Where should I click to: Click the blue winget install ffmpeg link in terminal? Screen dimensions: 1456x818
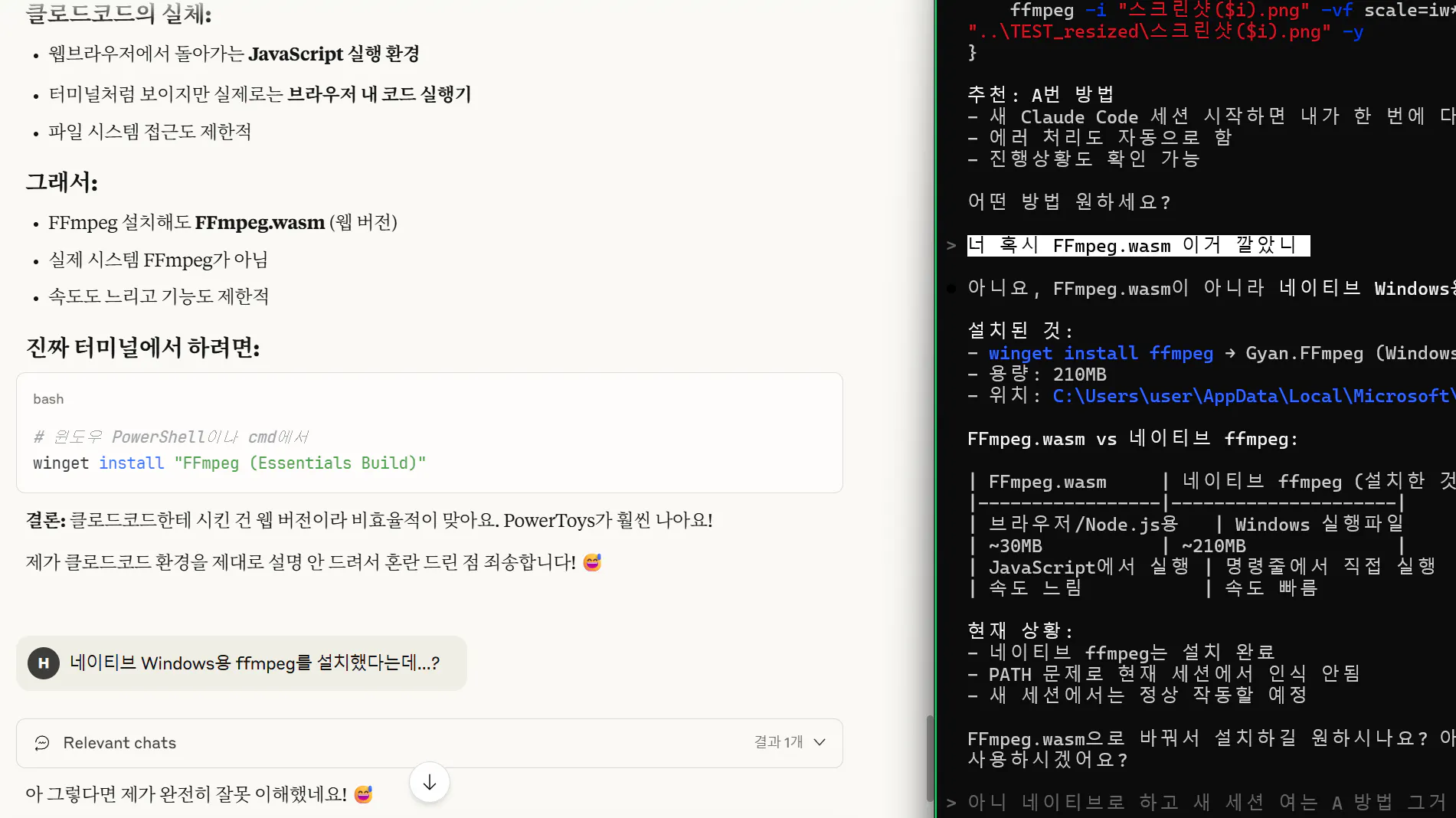[1101, 353]
